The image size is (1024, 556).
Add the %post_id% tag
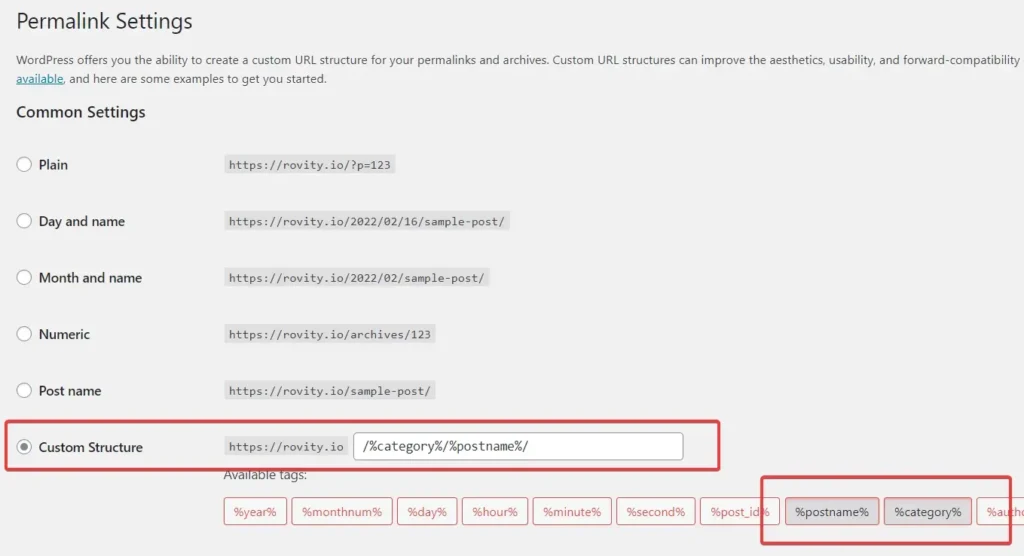(x=740, y=512)
